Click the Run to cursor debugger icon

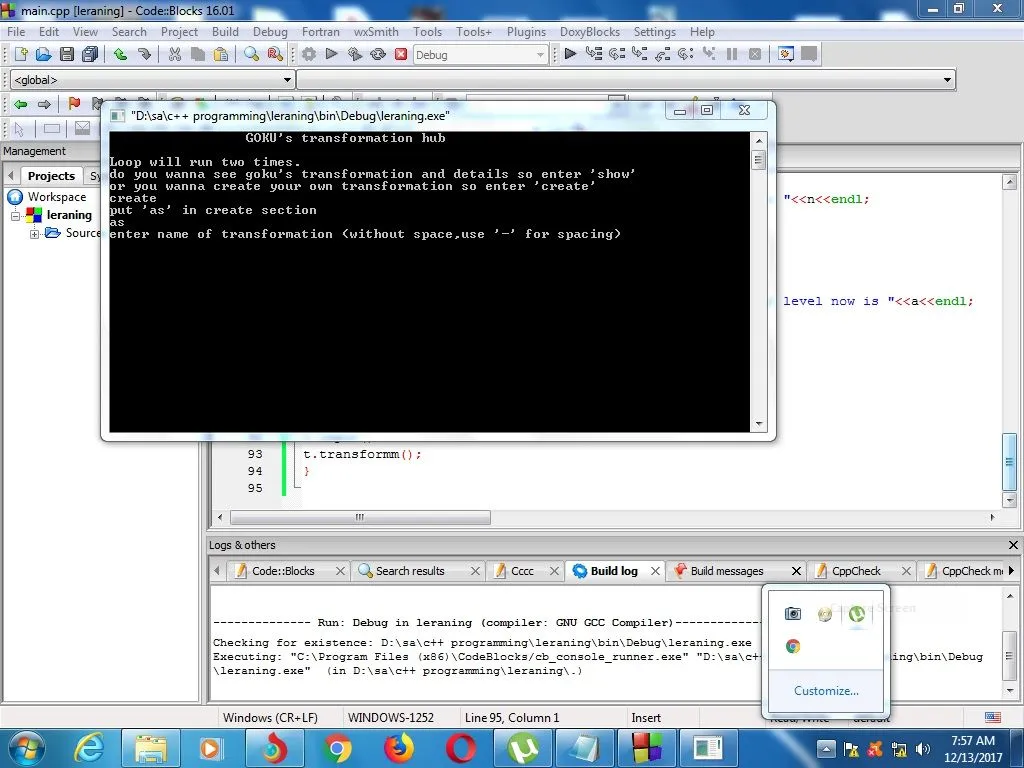594,54
